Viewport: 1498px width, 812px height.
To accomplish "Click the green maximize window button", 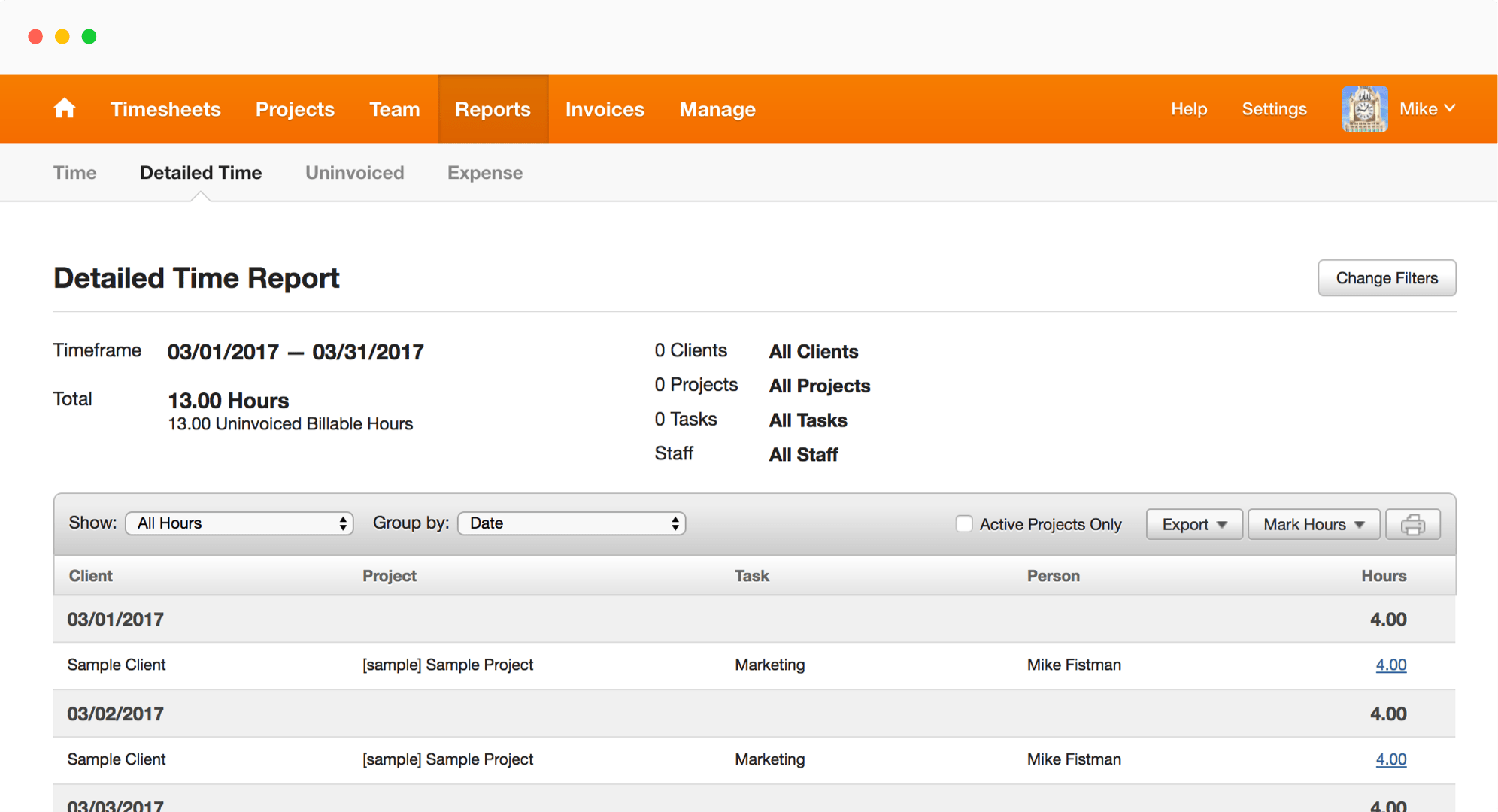I will click(89, 36).
